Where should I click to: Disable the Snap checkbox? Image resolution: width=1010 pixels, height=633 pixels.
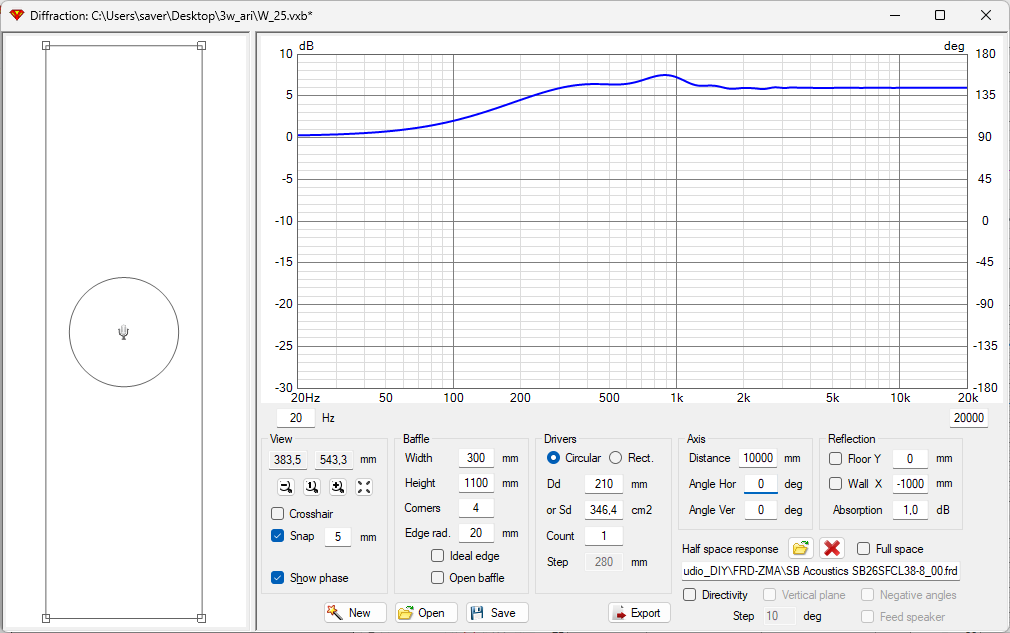coord(278,536)
